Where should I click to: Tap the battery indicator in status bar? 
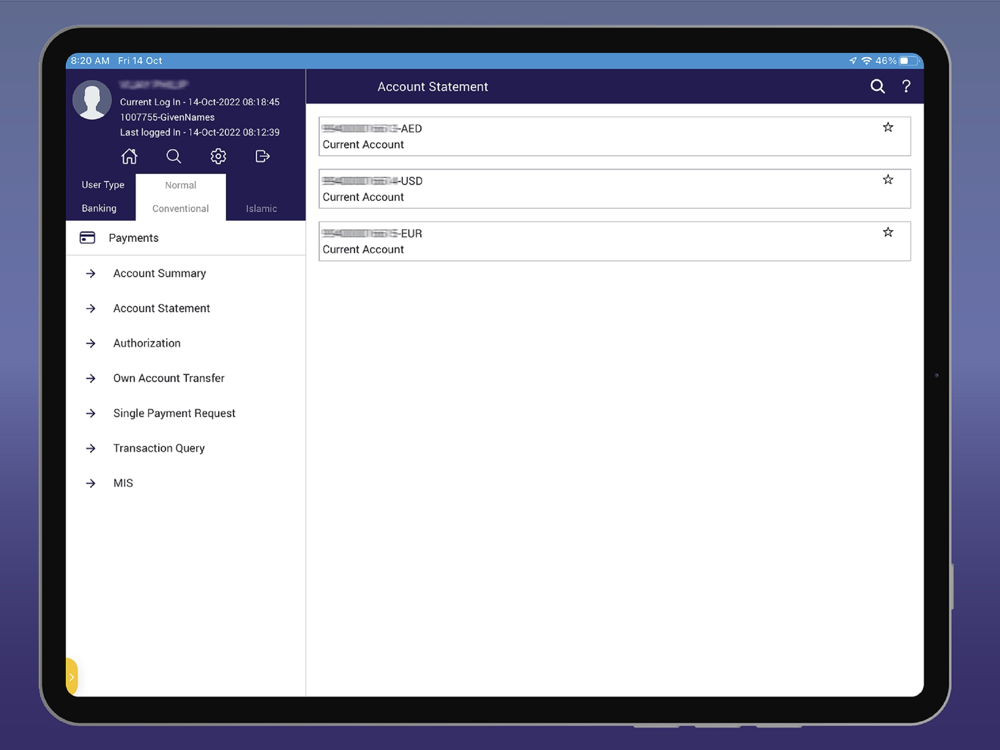click(x=908, y=61)
